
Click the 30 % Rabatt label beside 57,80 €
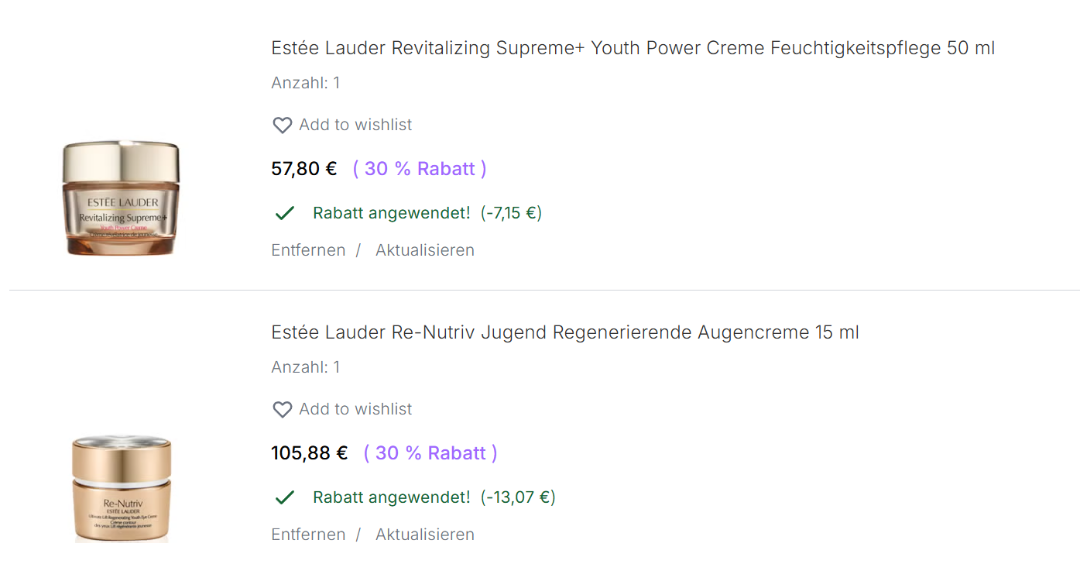pyautogui.click(x=420, y=169)
